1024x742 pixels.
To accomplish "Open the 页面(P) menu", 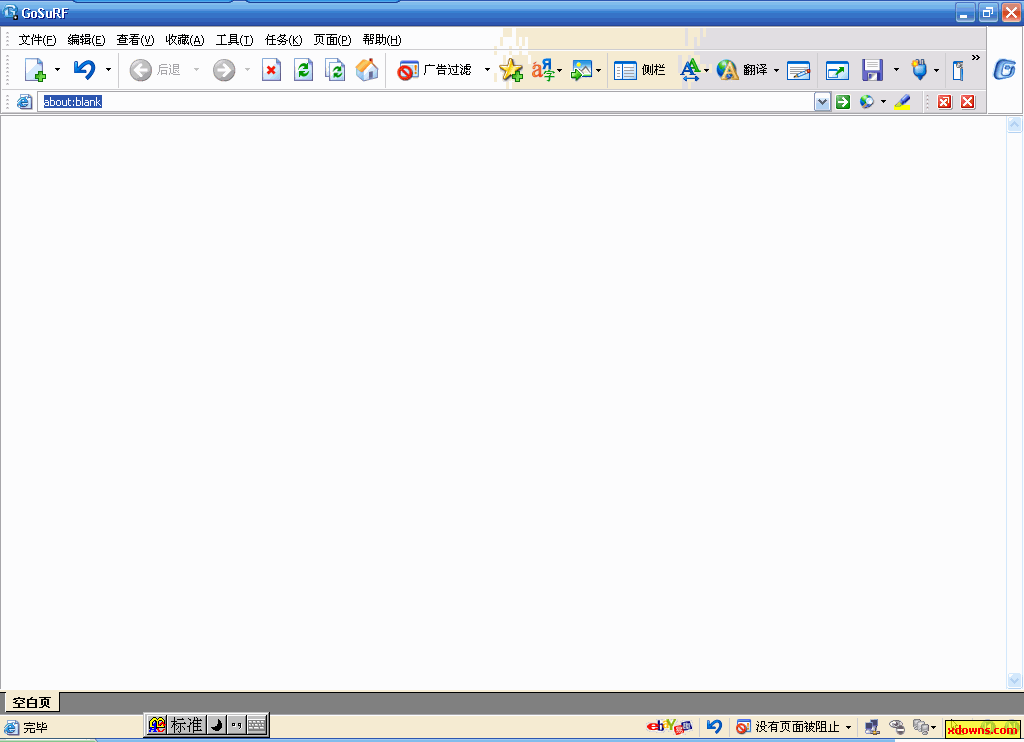I will point(332,40).
